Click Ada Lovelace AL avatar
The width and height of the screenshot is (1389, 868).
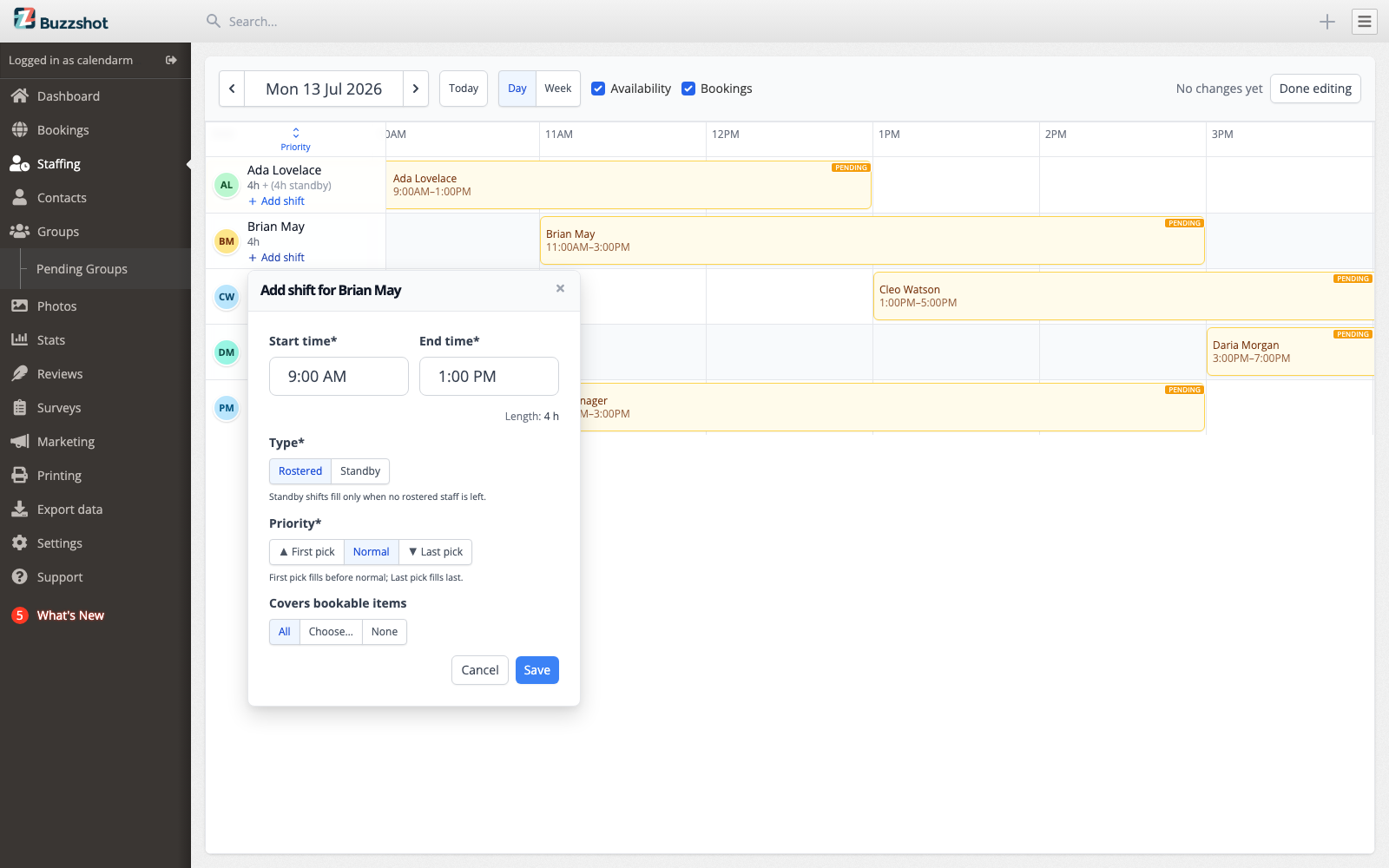tap(227, 185)
